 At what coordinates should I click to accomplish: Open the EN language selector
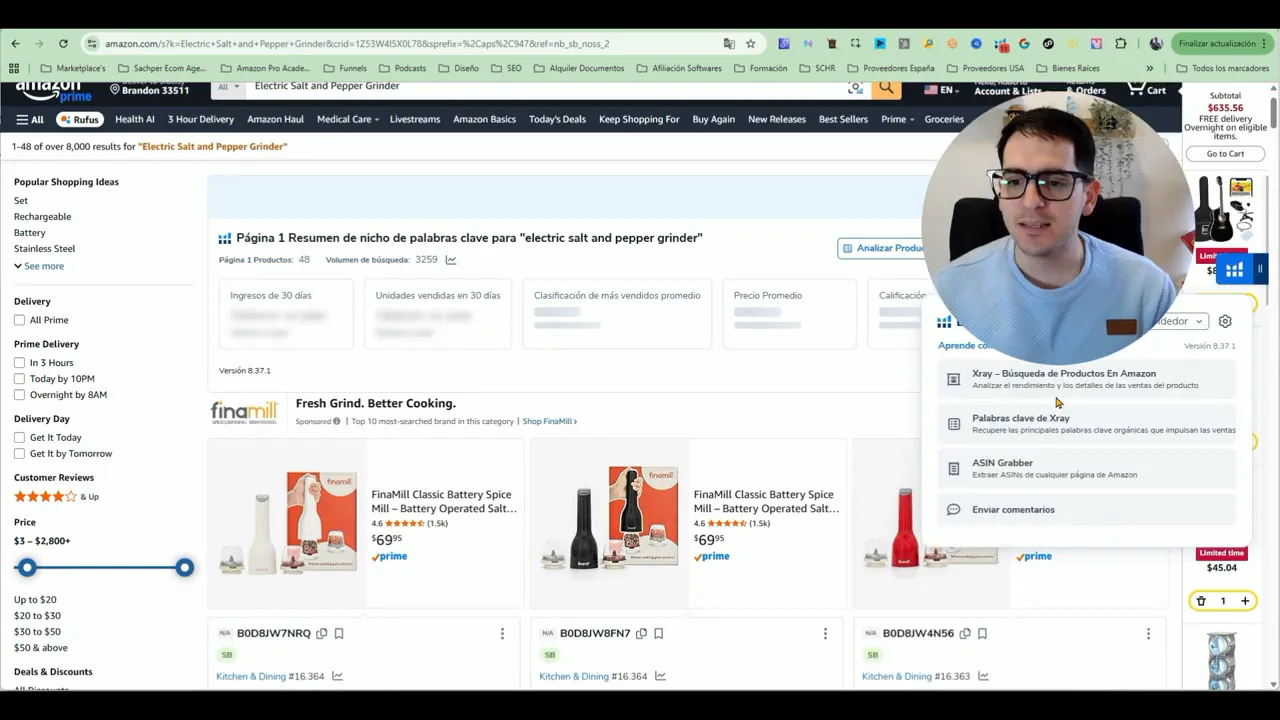pos(941,89)
